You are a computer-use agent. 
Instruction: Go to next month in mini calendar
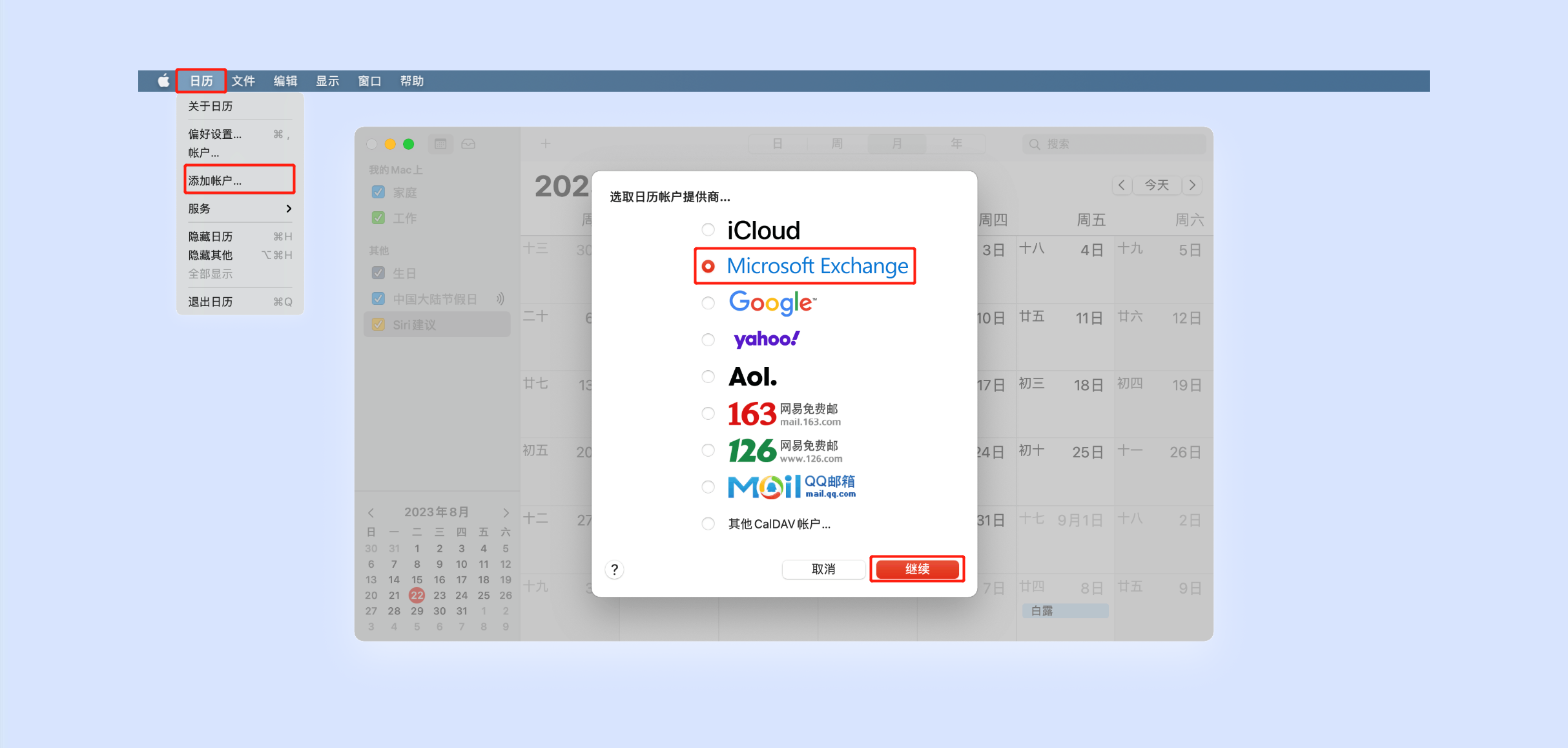506,512
